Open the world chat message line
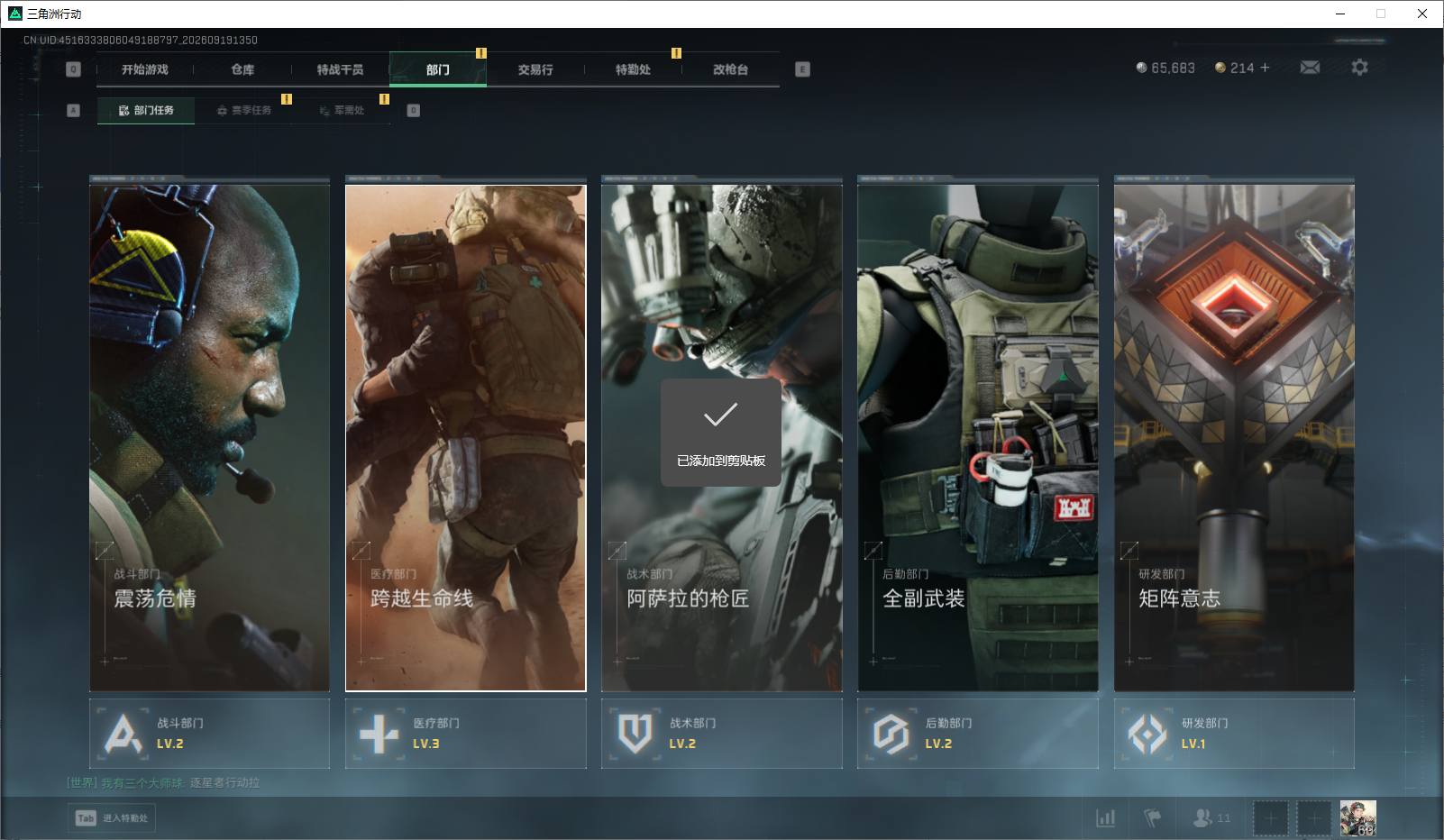 point(163,782)
